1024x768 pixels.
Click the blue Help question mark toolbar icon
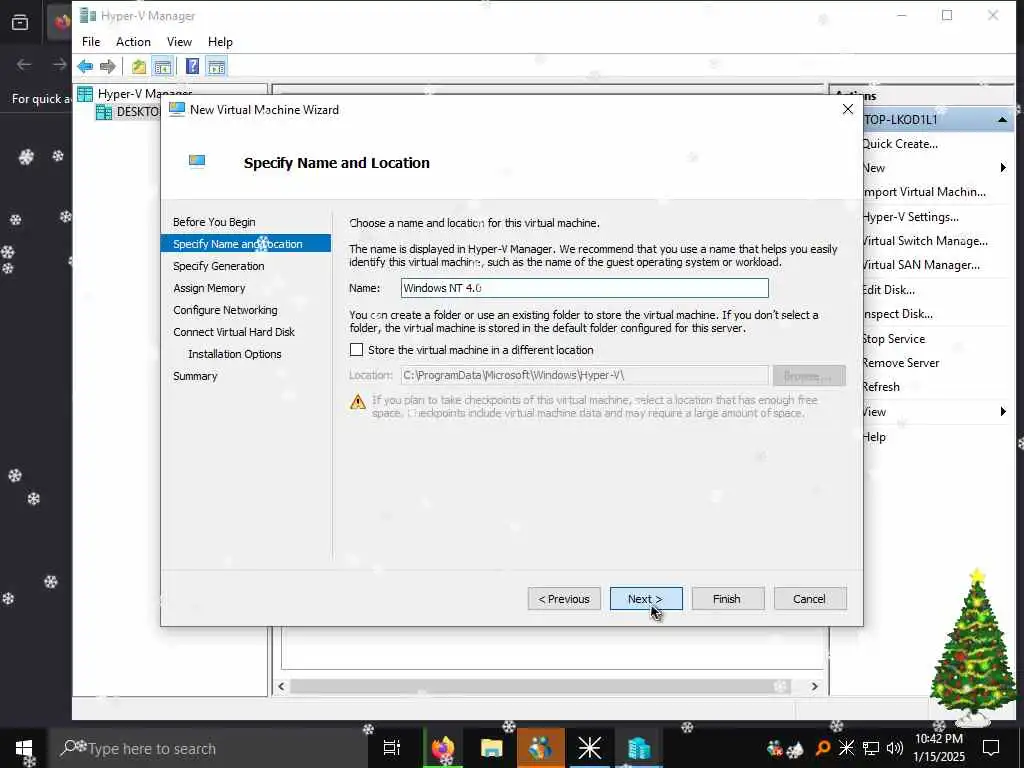tap(192, 66)
